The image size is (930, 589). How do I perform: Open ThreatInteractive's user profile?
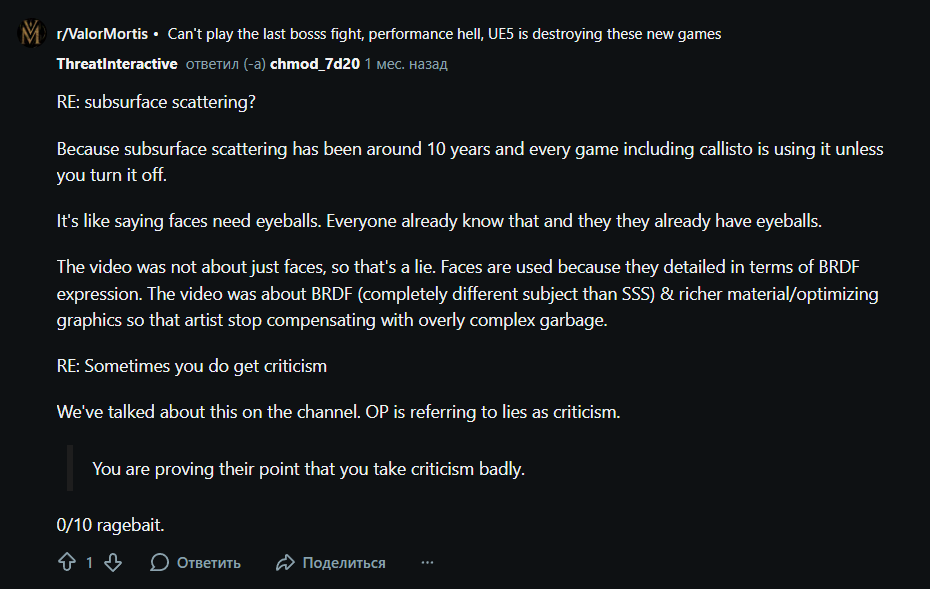(x=117, y=64)
